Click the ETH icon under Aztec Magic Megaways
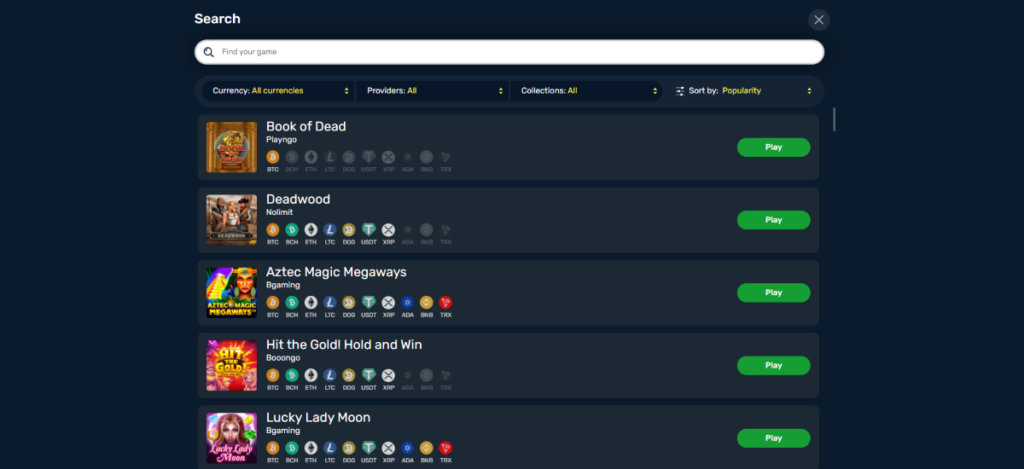This screenshot has height=469, width=1024. [311, 302]
